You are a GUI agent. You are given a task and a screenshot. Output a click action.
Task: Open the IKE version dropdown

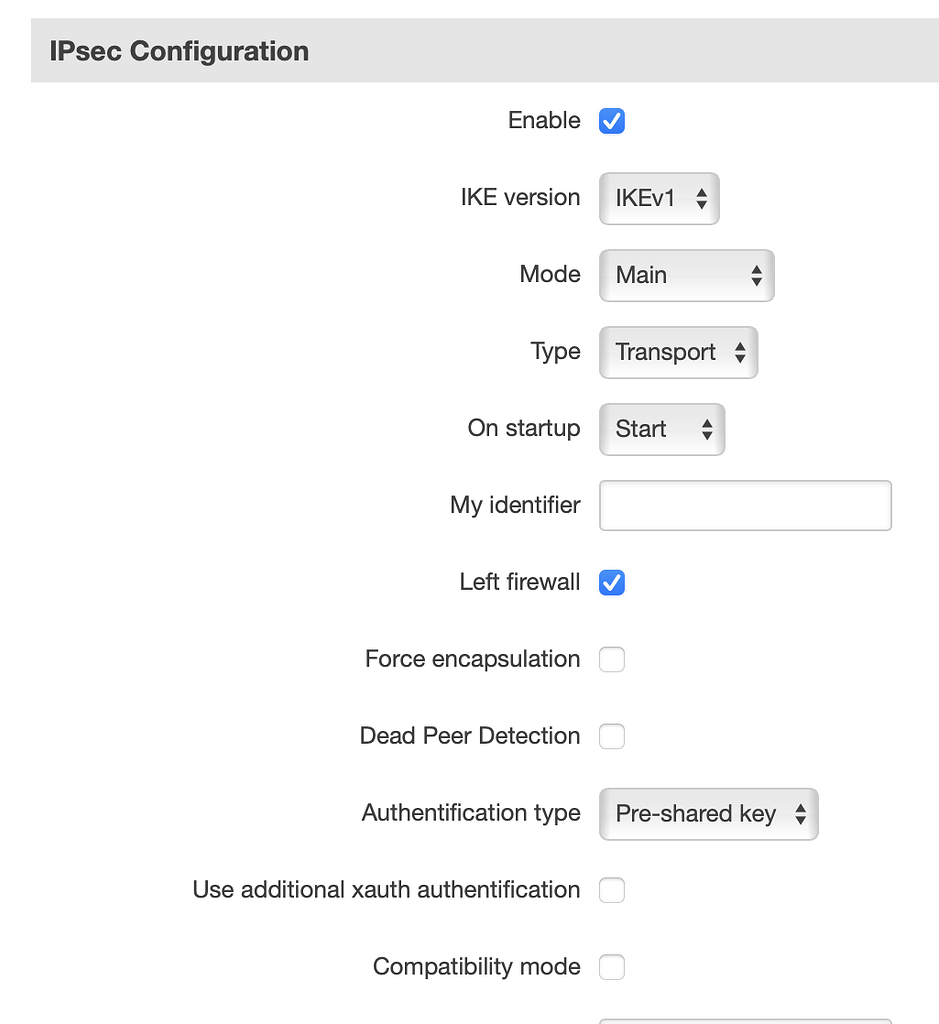click(x=659, y=198)
